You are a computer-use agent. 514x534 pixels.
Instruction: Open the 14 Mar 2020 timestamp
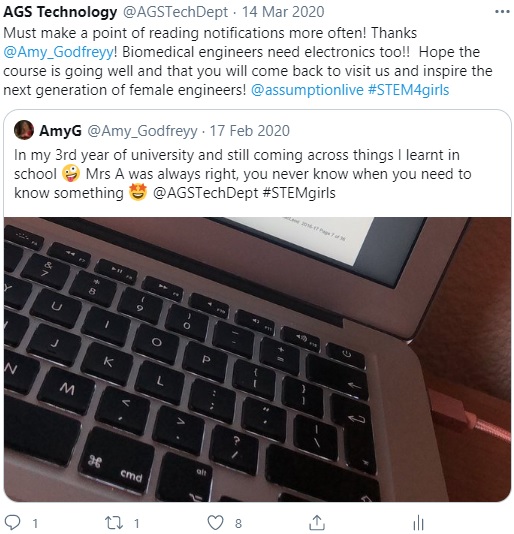[283, 12]
